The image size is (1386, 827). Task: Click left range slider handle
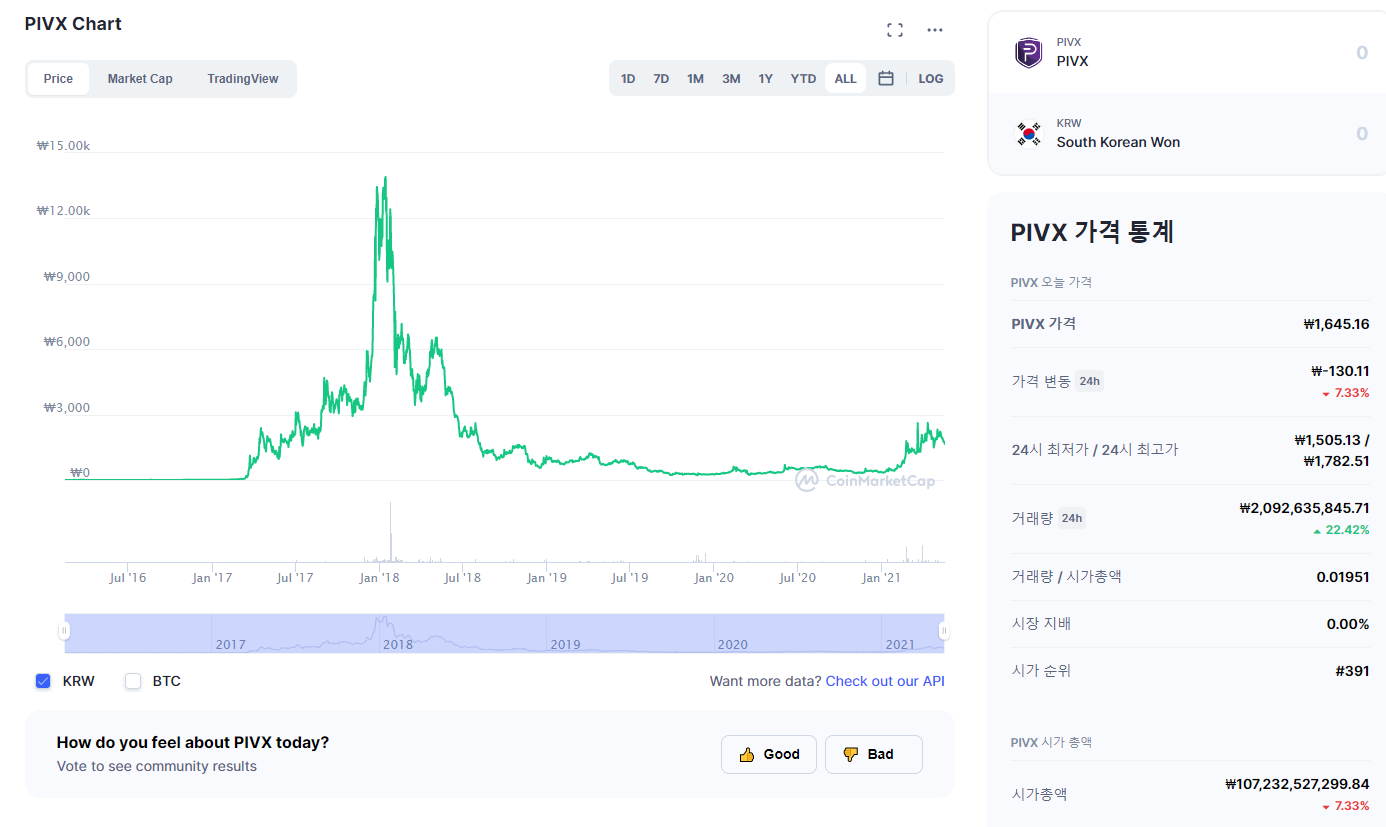click(x=64, y=631)
